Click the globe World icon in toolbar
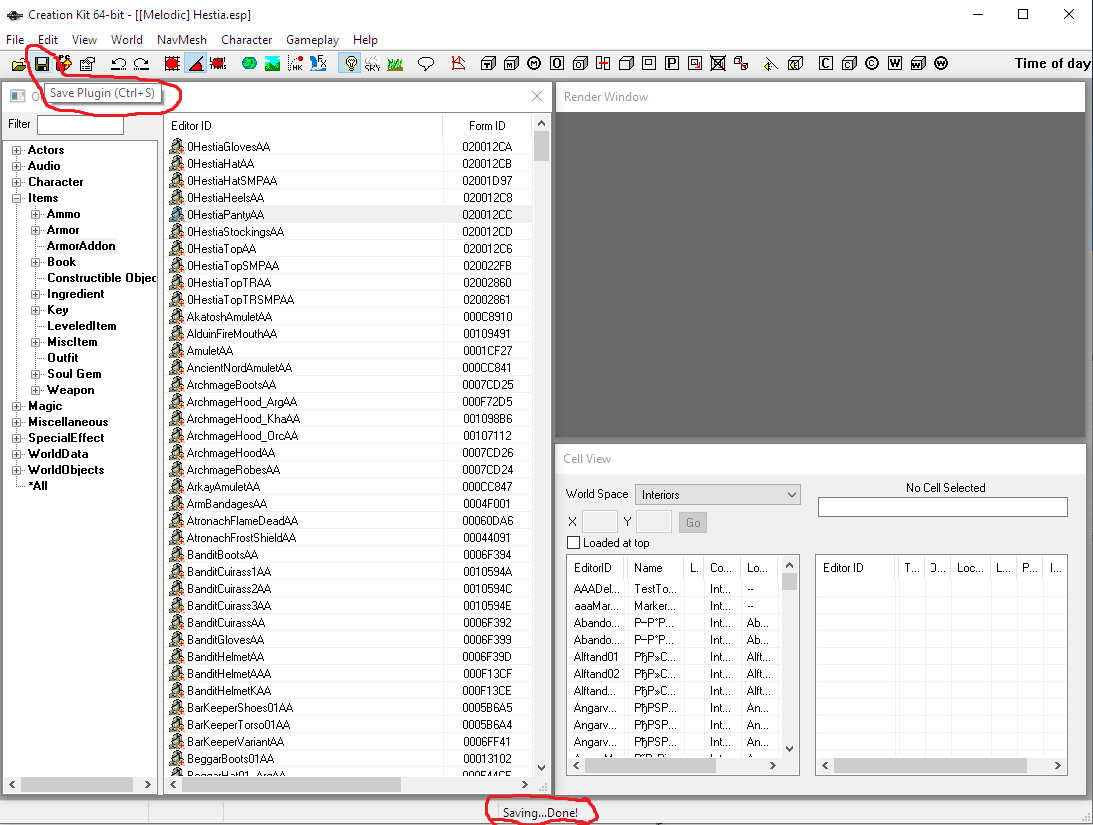This screenshot has width=1093, height=825. (248, 64)
